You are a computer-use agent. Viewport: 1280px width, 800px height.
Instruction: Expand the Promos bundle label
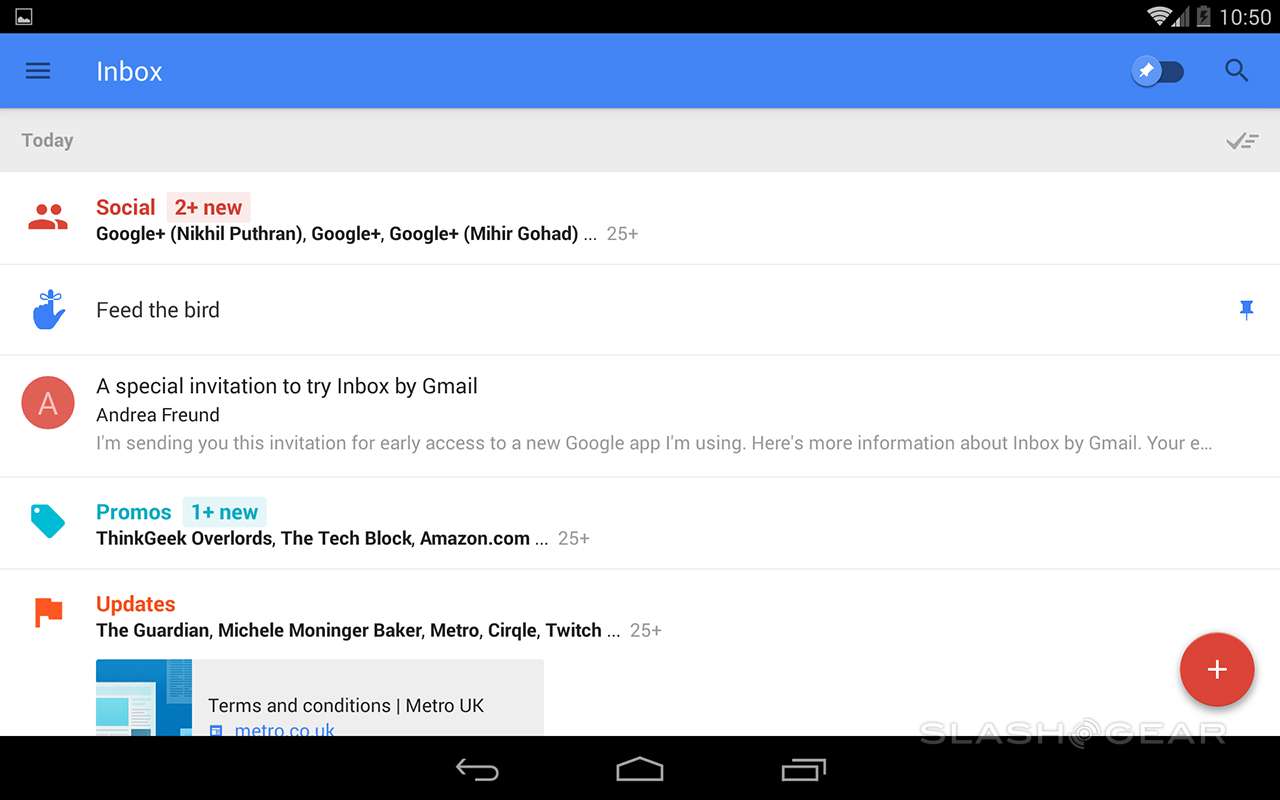click(x=134, y=512)
